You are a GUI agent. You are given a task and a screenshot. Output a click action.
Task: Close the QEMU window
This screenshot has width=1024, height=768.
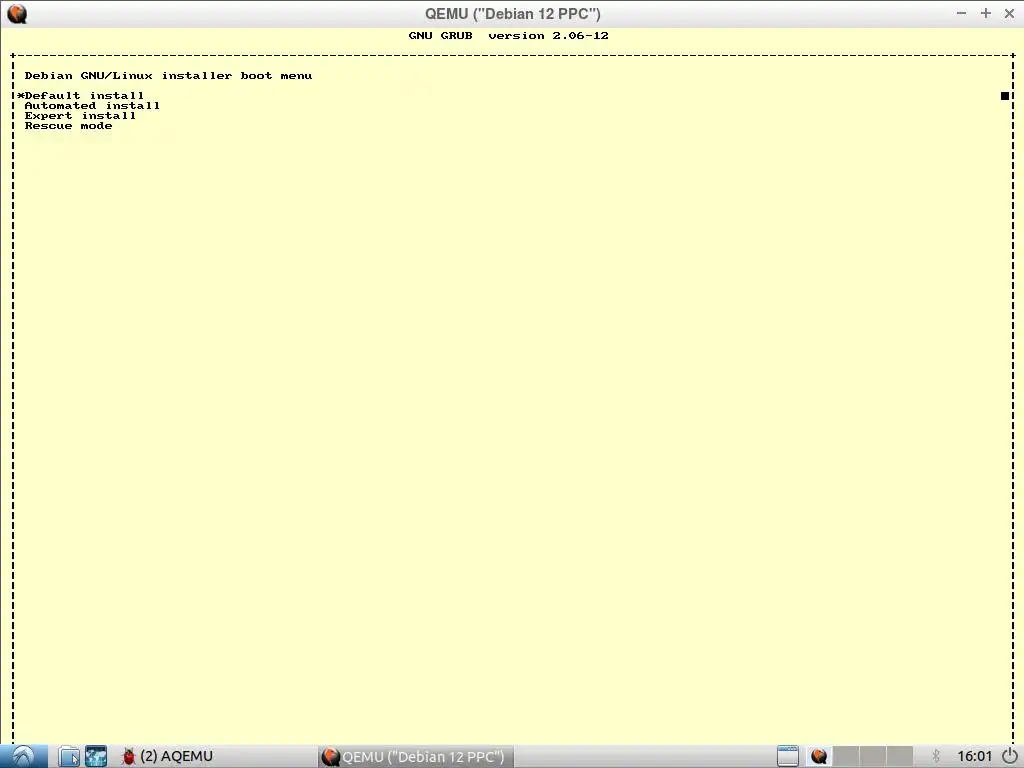tap(1009, 13)
